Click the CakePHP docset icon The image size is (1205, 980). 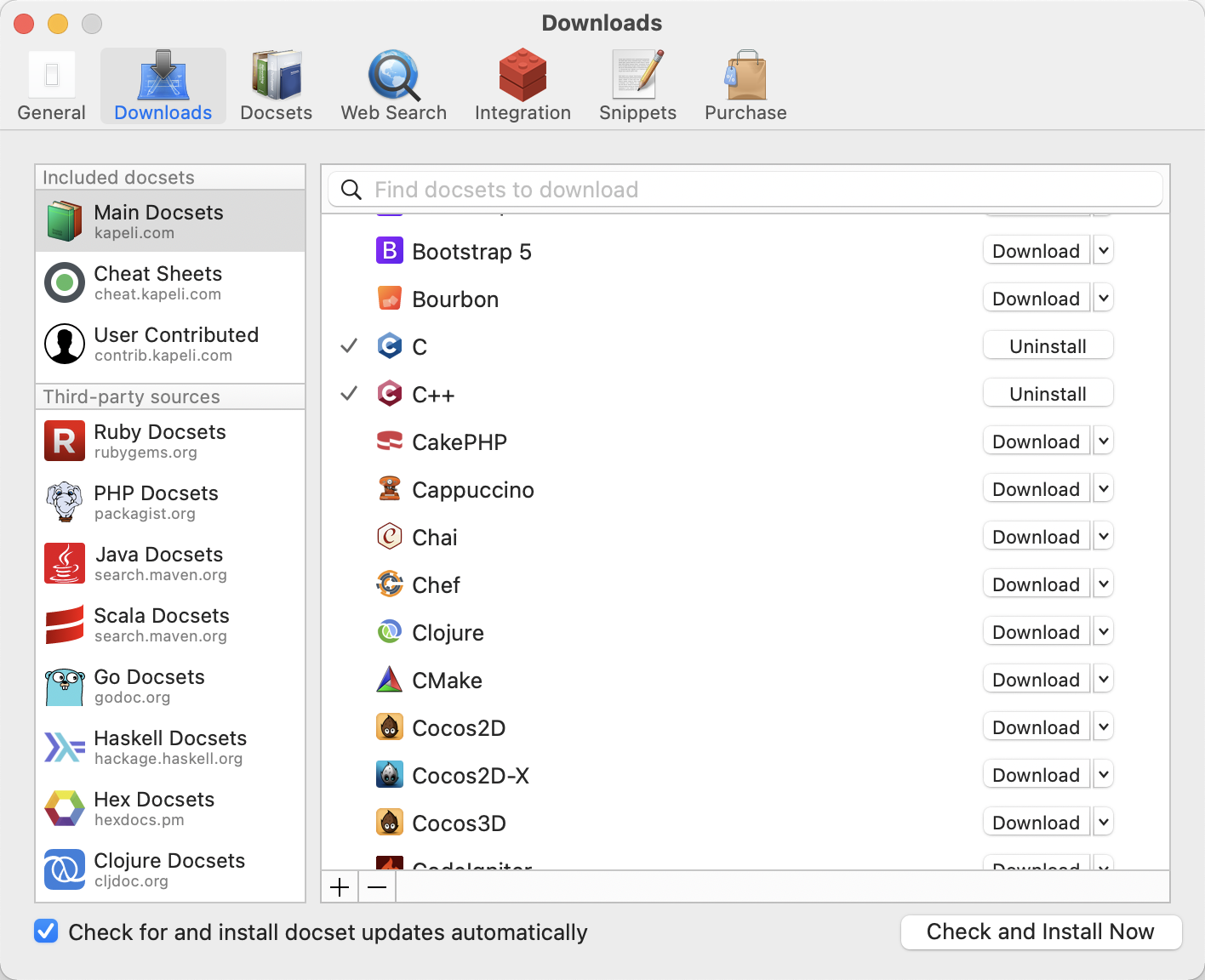390,441
